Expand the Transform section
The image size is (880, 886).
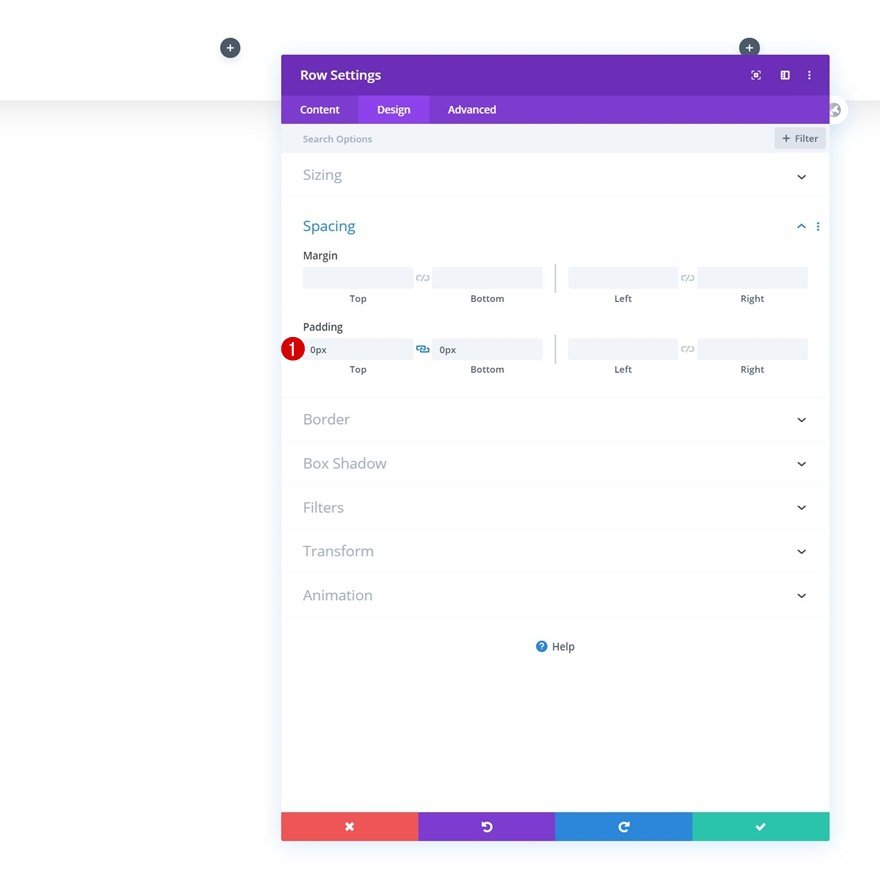[555, 551]
